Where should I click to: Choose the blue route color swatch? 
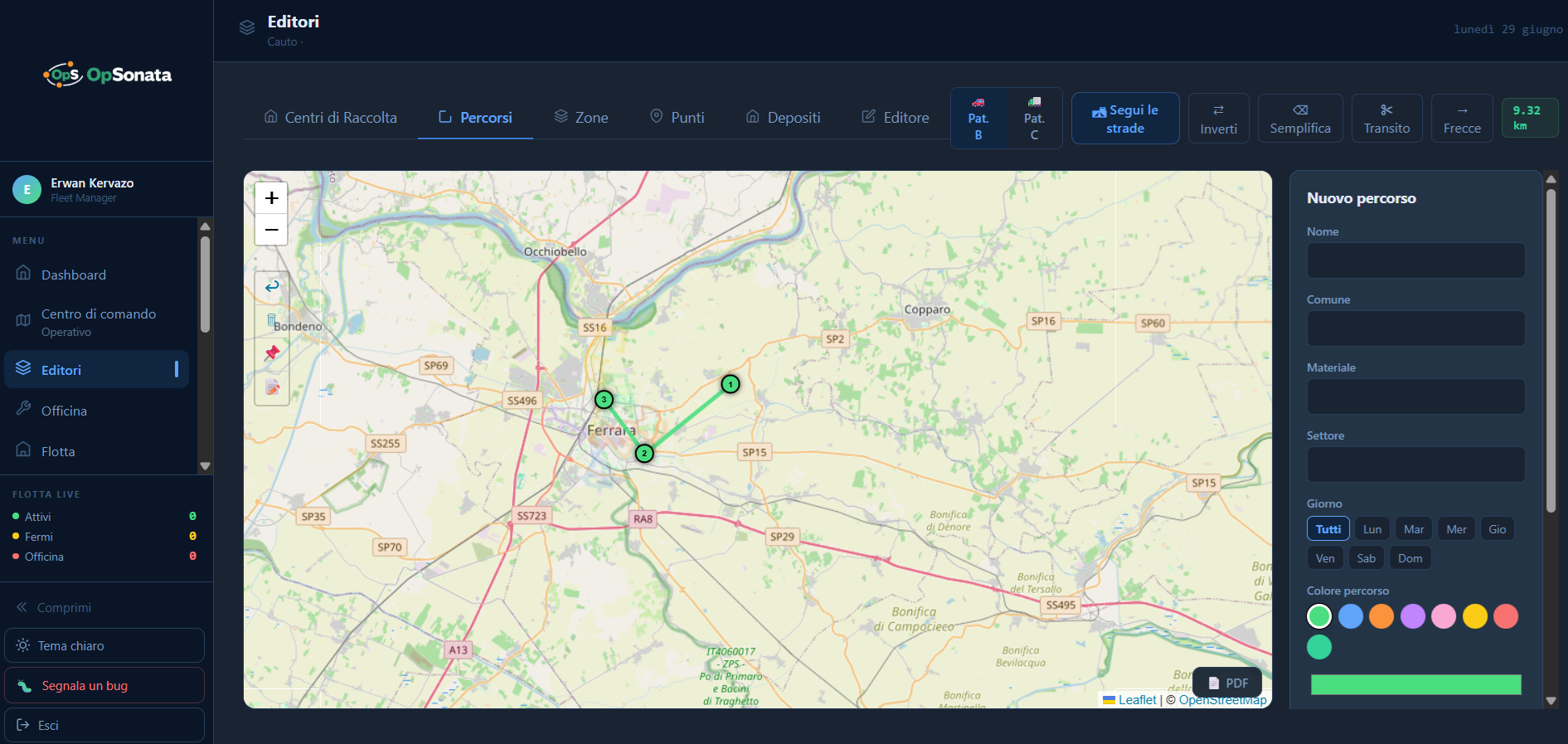1350,616
